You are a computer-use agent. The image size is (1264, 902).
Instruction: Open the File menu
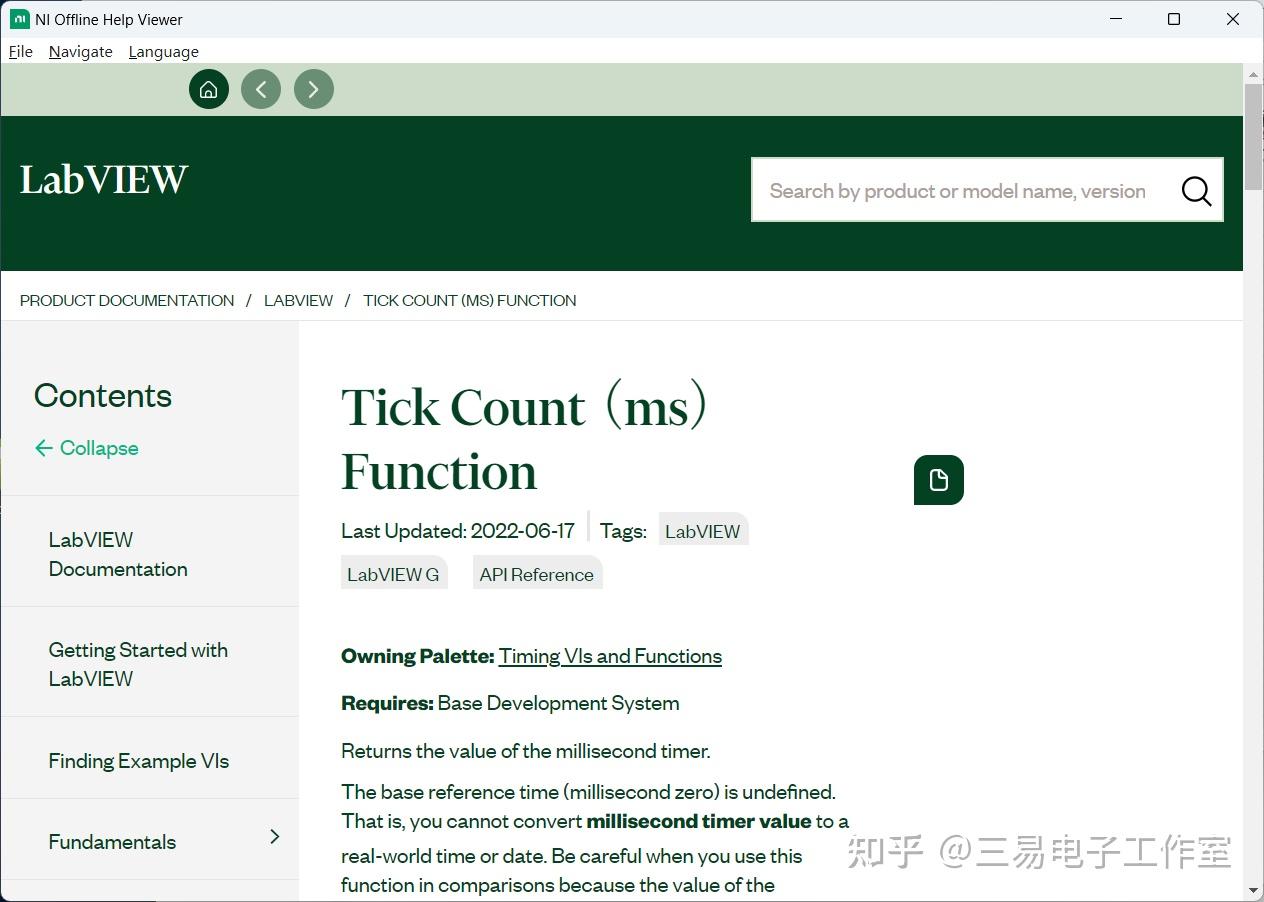[x=21, y=52]
